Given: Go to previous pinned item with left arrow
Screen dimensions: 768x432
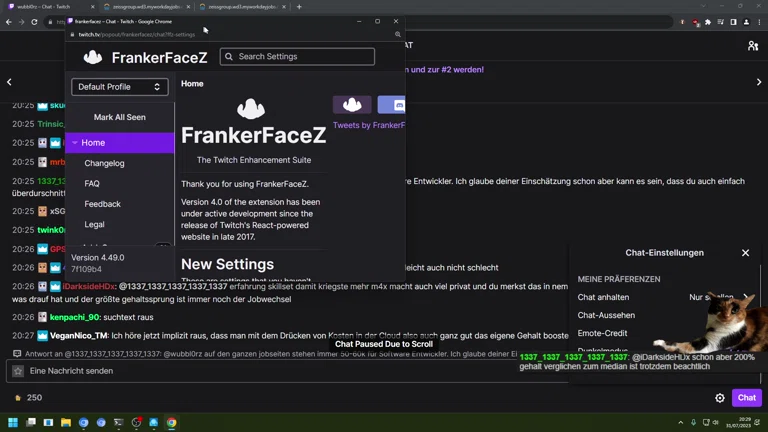Looking at the screenshot, I should coord(10,82).
